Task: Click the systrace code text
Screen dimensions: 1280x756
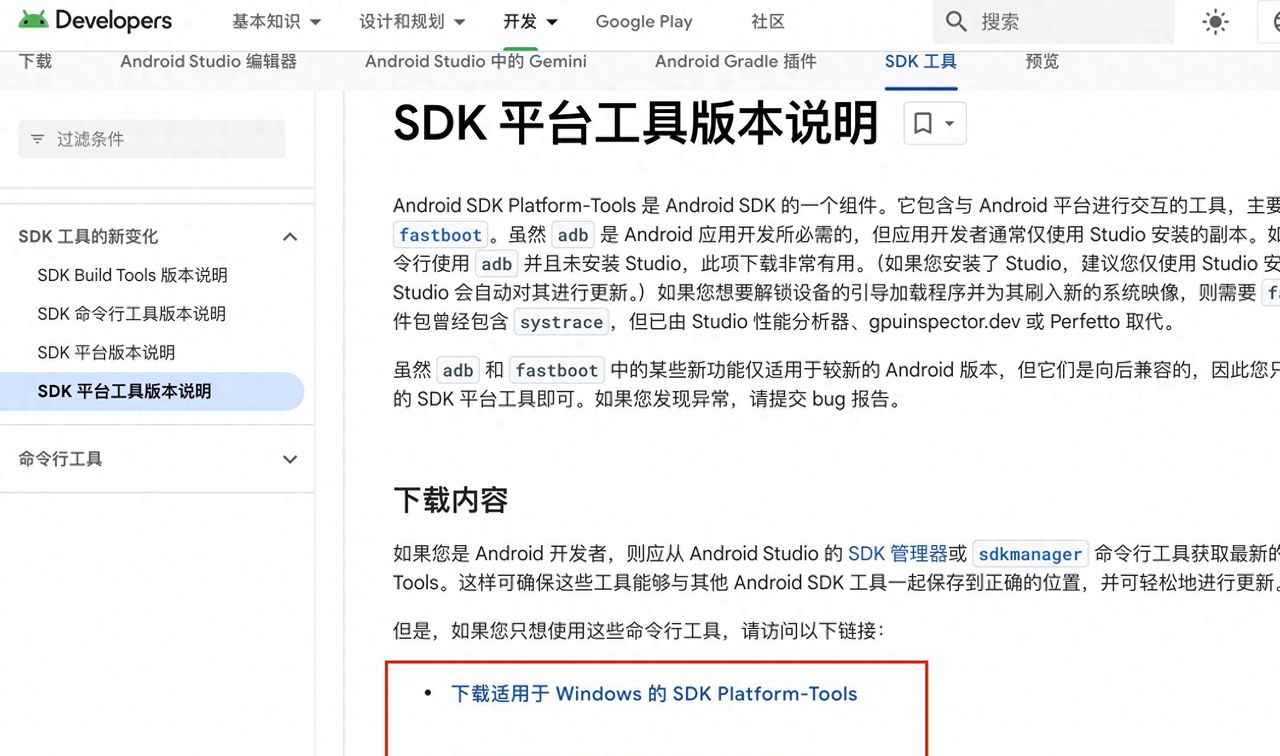Action: point(561,322)
